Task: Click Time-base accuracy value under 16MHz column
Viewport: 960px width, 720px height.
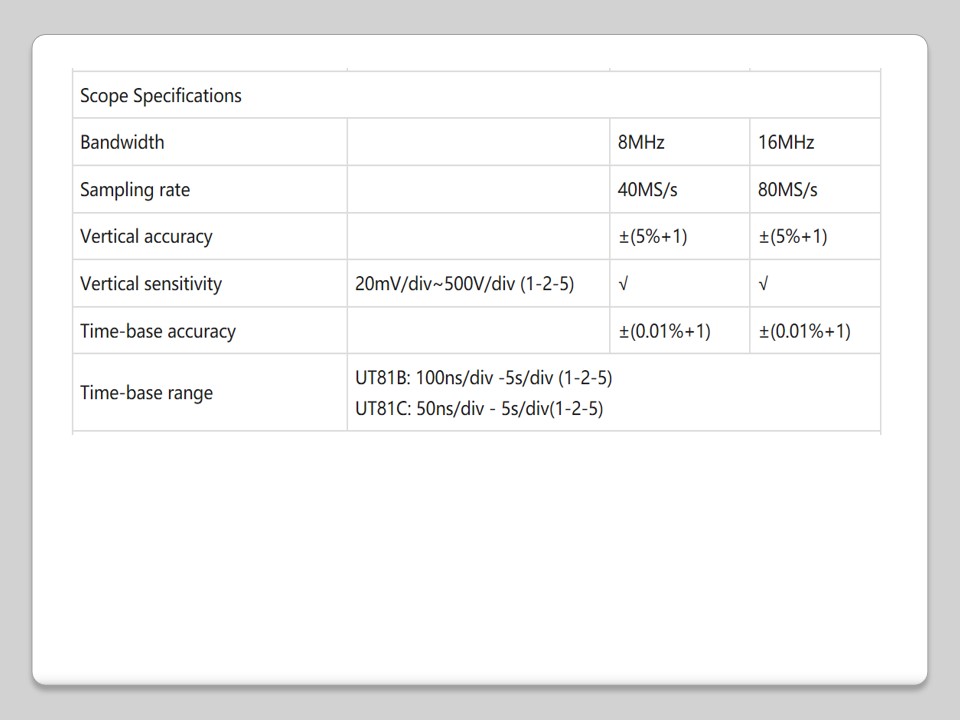Action: point(804,331)
